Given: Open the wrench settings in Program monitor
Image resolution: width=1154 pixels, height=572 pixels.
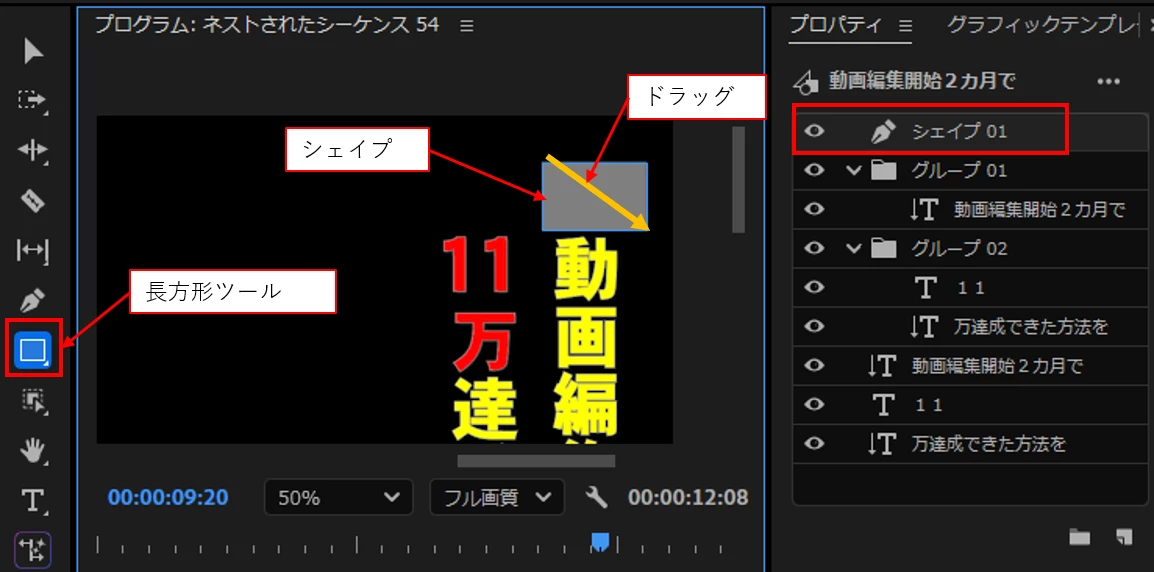Looking at the screenshot, I should 597,498.
